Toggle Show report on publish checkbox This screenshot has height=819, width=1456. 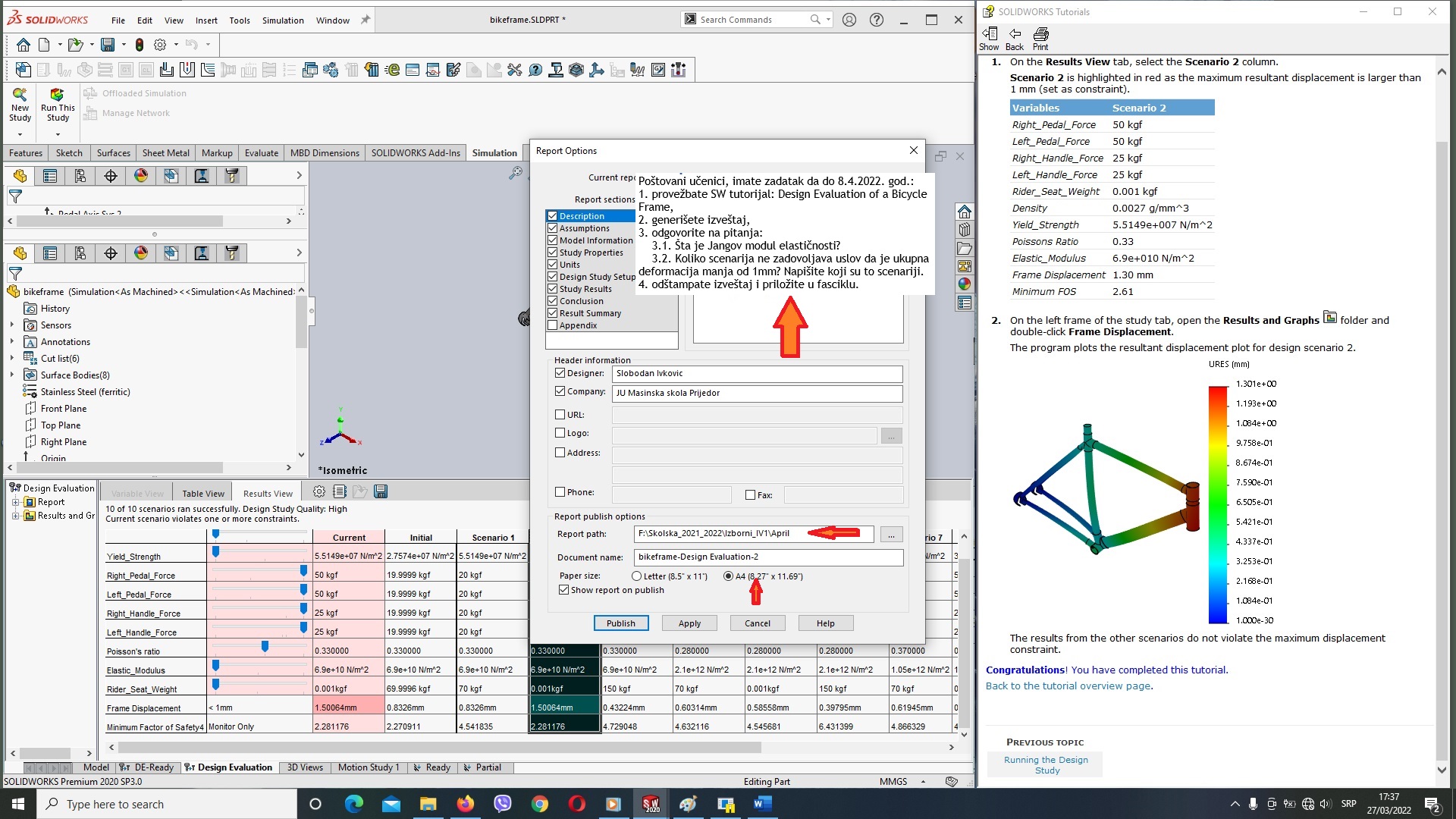[x=563, y=590]
